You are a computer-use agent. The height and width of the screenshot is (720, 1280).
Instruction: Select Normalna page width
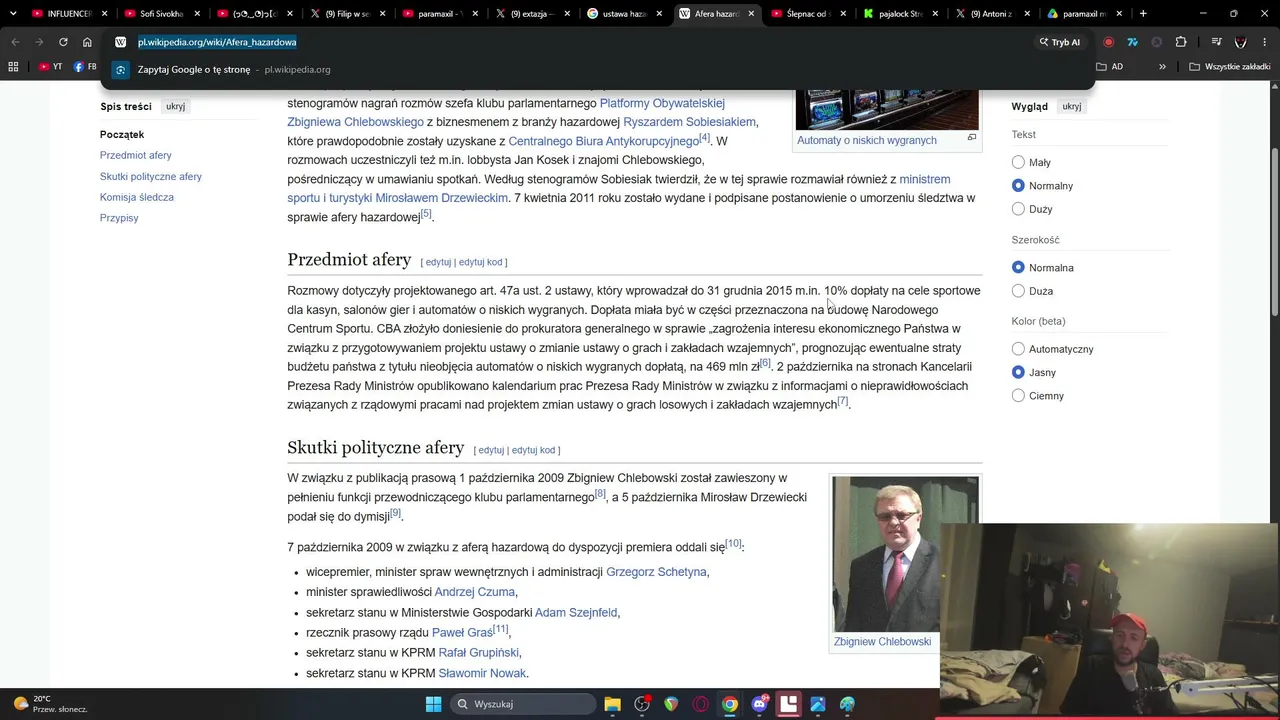click(1018, 267)
